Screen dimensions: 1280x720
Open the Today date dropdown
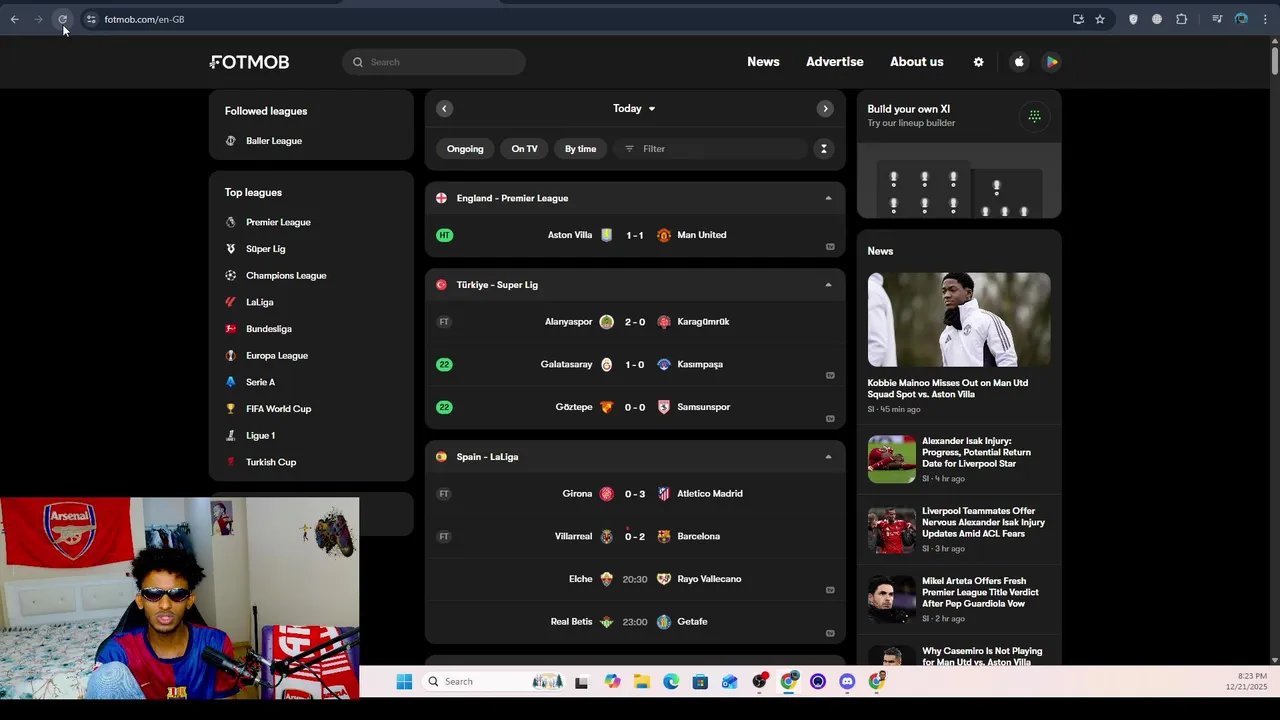[634, 108]
